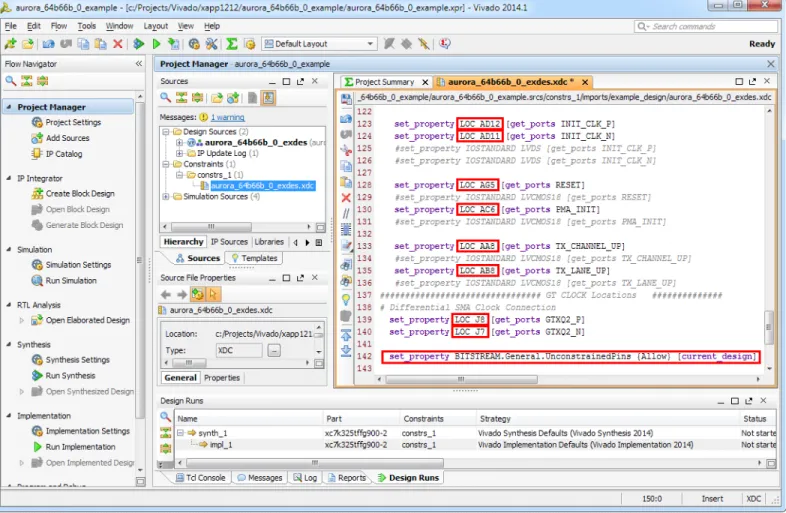Open the Layout menu

click(156, 26)
